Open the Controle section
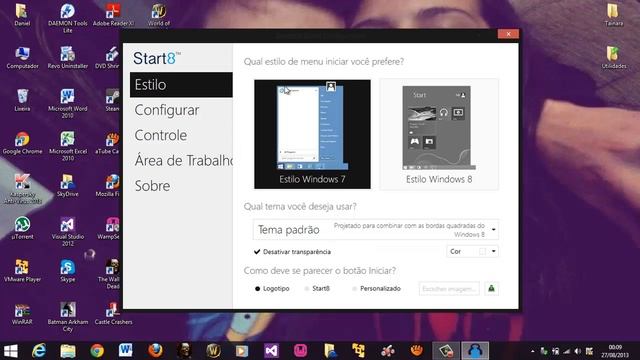640x360 pixels. (161, 136)
